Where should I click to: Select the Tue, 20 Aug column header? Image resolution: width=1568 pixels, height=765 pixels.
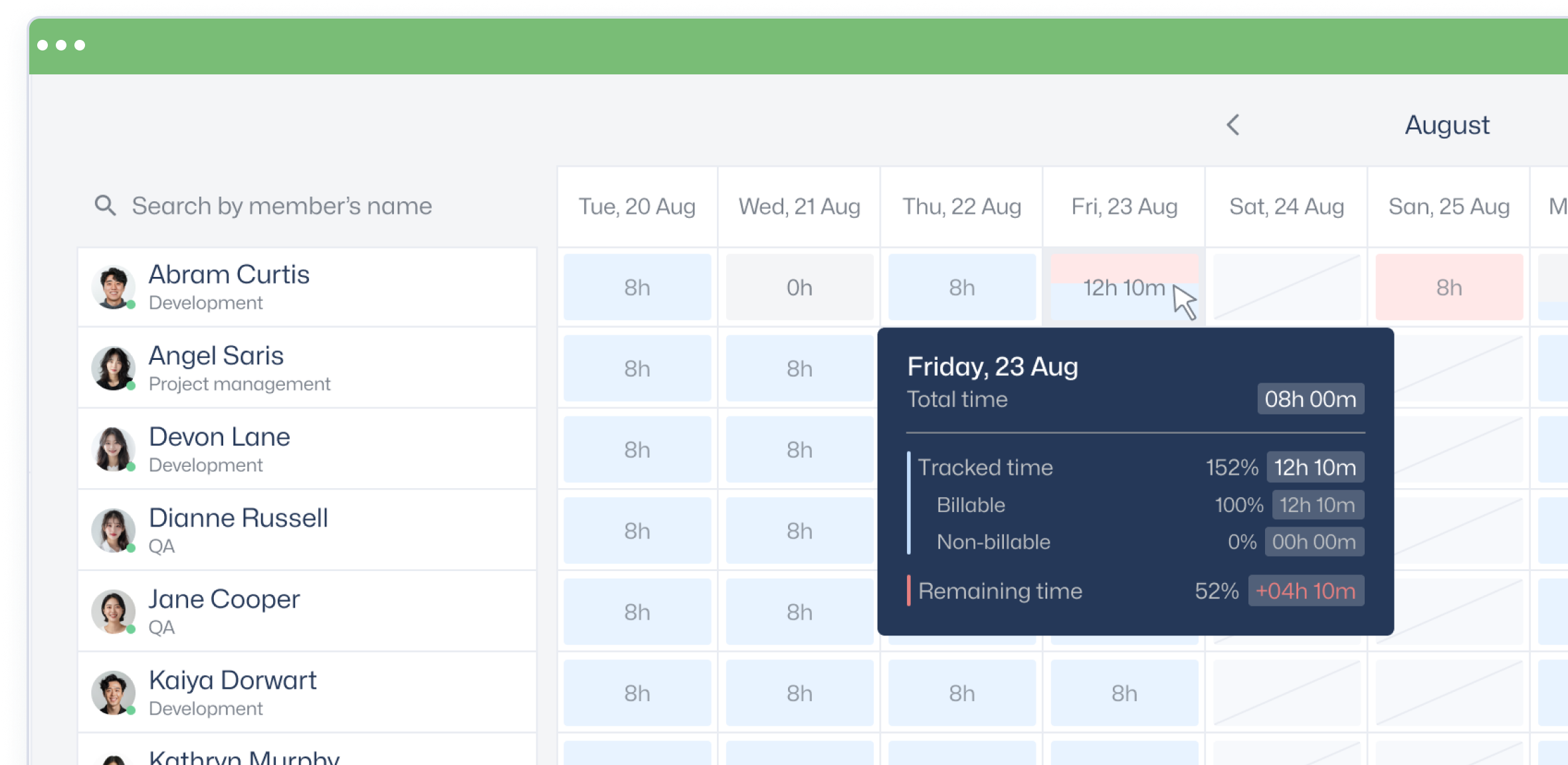coord(637,207)
